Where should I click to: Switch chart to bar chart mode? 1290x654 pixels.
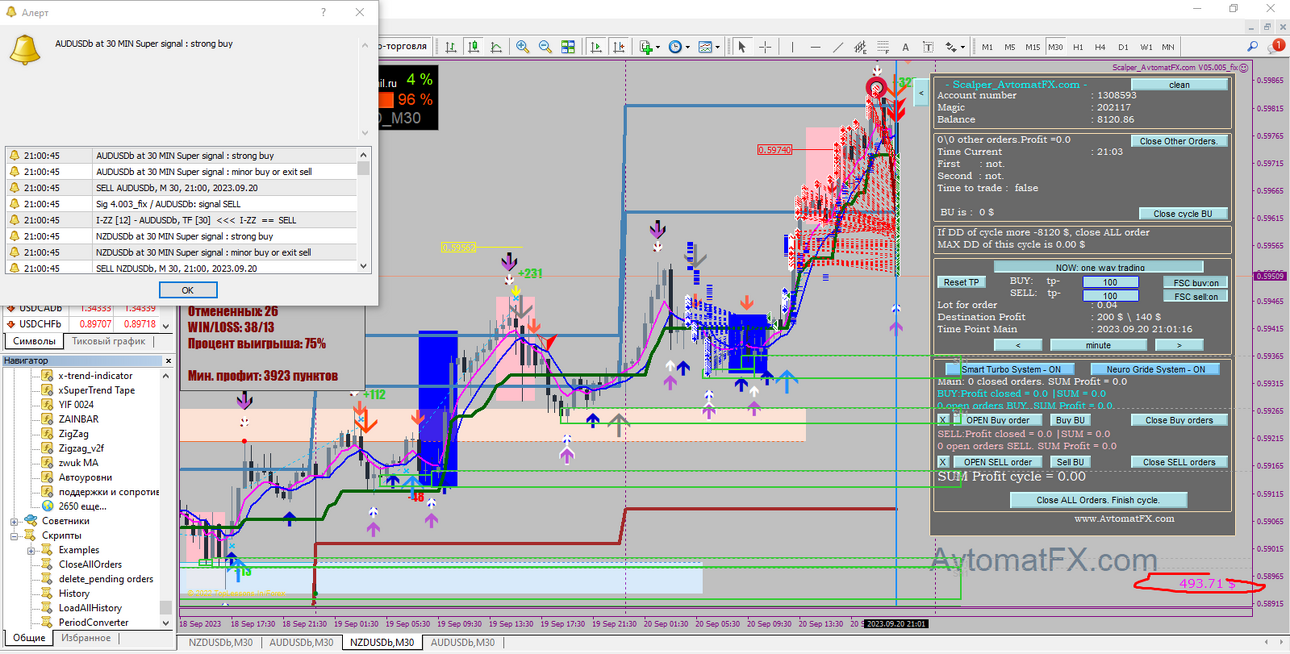coord(451,46)
